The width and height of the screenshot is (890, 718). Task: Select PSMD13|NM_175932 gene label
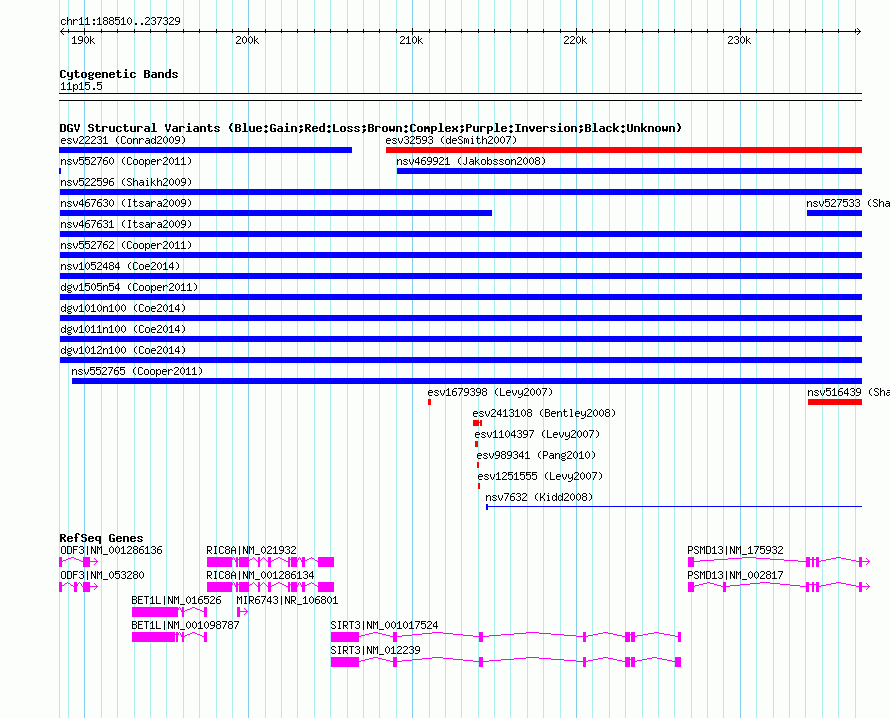point(736,550)
